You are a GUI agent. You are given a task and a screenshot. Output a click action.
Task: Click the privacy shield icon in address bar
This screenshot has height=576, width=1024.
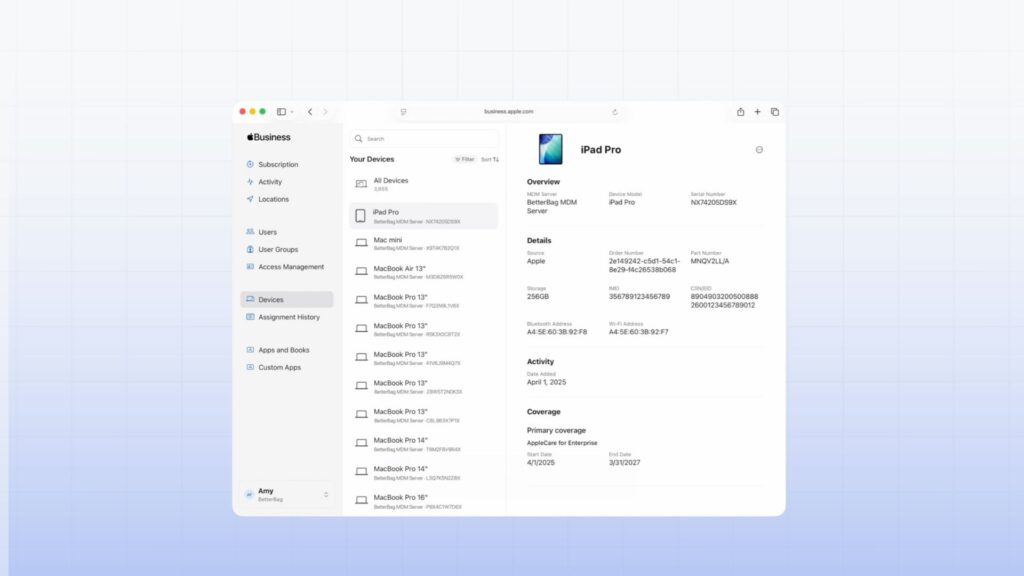pyautogui.click(x=404, y=112)
